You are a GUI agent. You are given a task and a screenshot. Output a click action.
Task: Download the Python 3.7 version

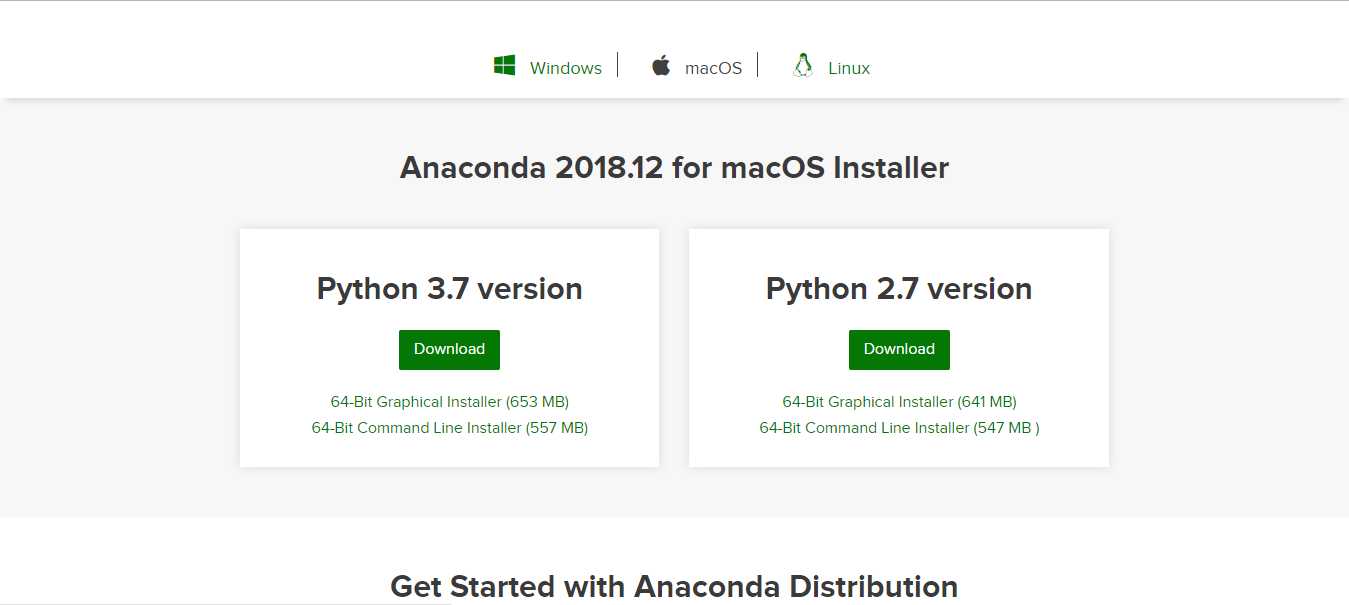(449, 349)
